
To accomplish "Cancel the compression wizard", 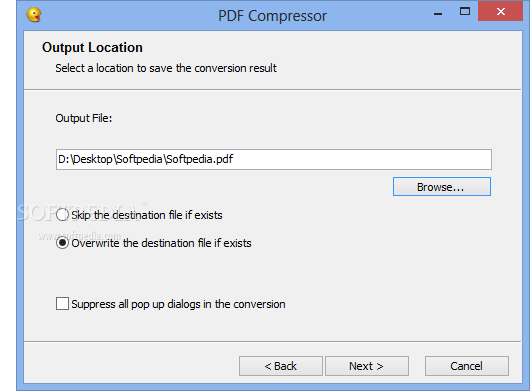I will (467, 366).
